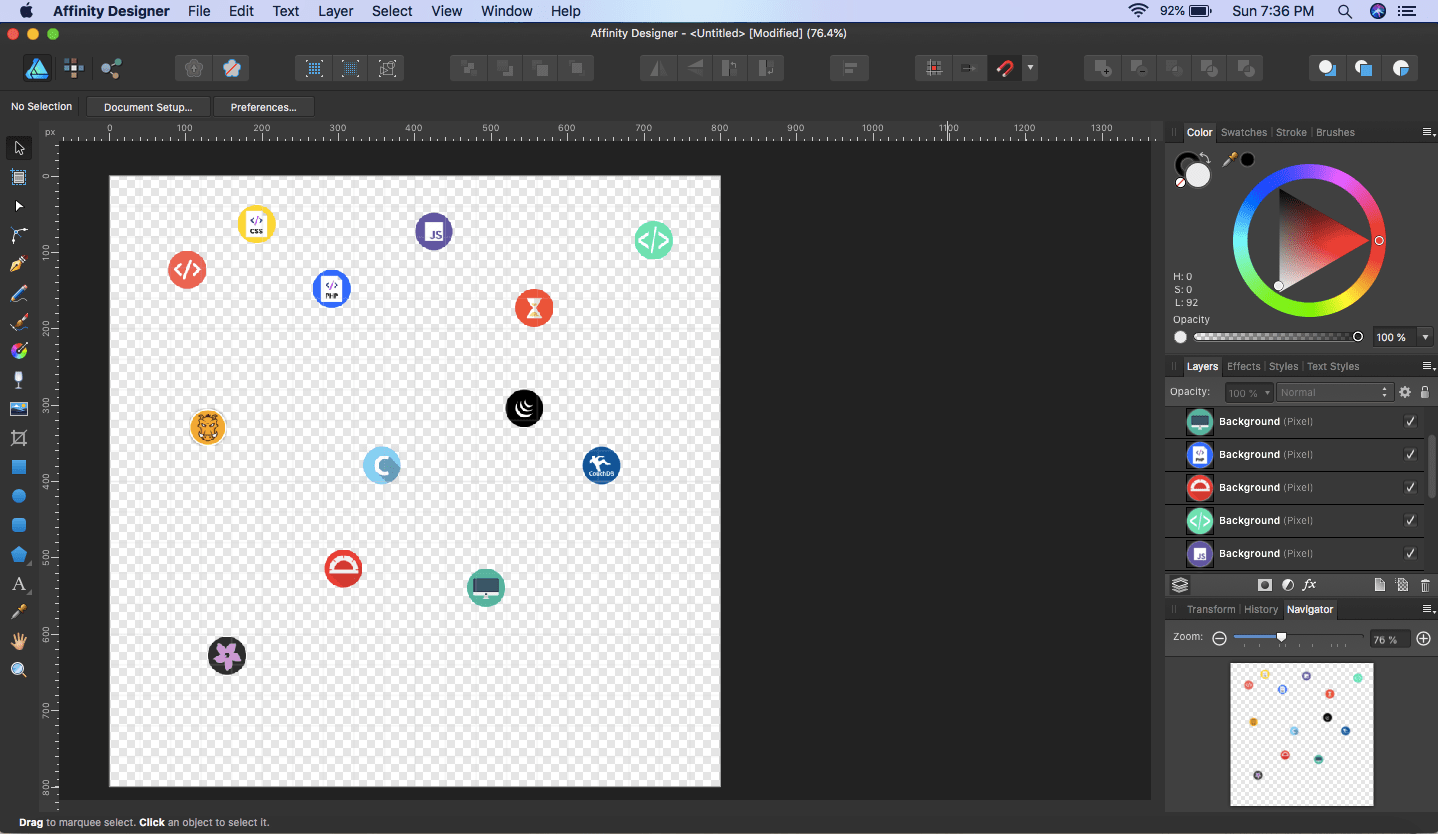Screen dimensions: 1438x834
Task: Open layer effects fx icon
Action: 1309,585
